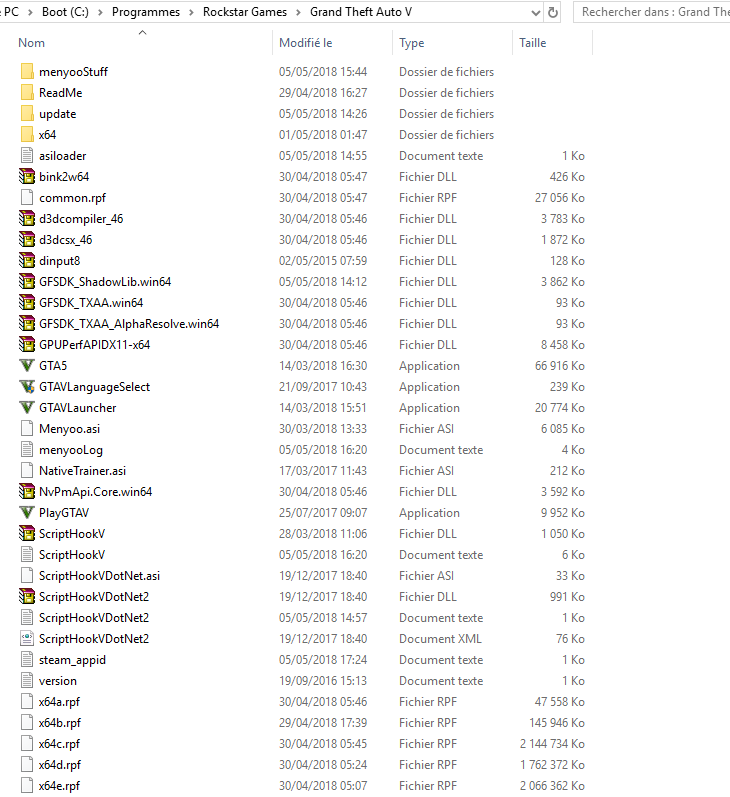Click Grand Theft Auto V breadcrumb segment

click(361, 12)
